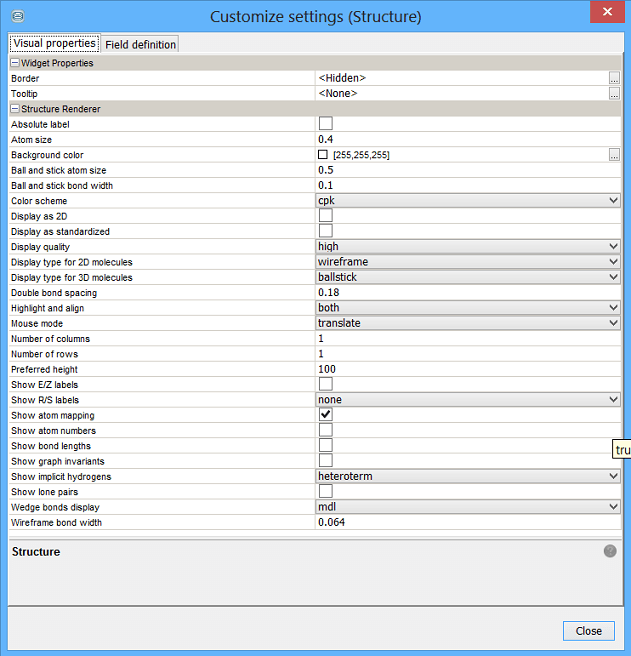The height and width of the screenshot is (656, 631).
Task: Open the Display quality dropdown
Action: pos(613,247)
